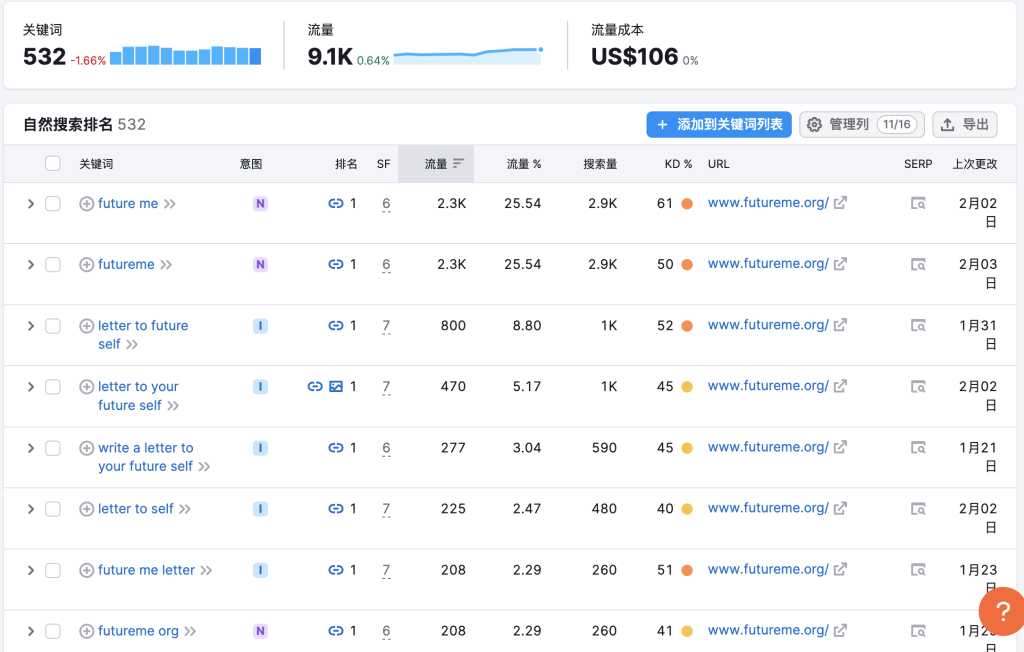Add futureme org via plus icon
This screenshot has width=1024, height=652.
86,631
